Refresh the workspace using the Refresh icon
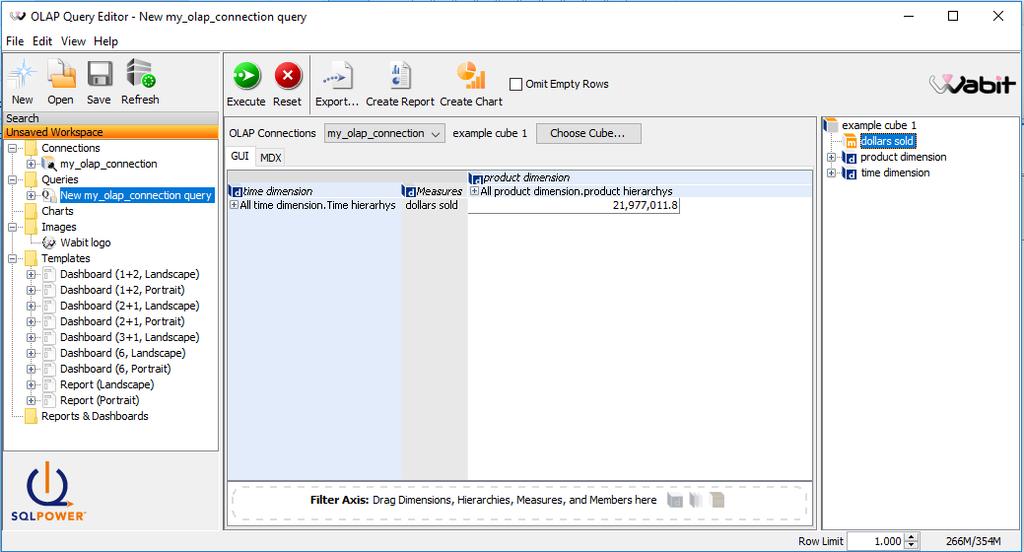The height and width of the screenshot is (552, 1024). [140, 73]
